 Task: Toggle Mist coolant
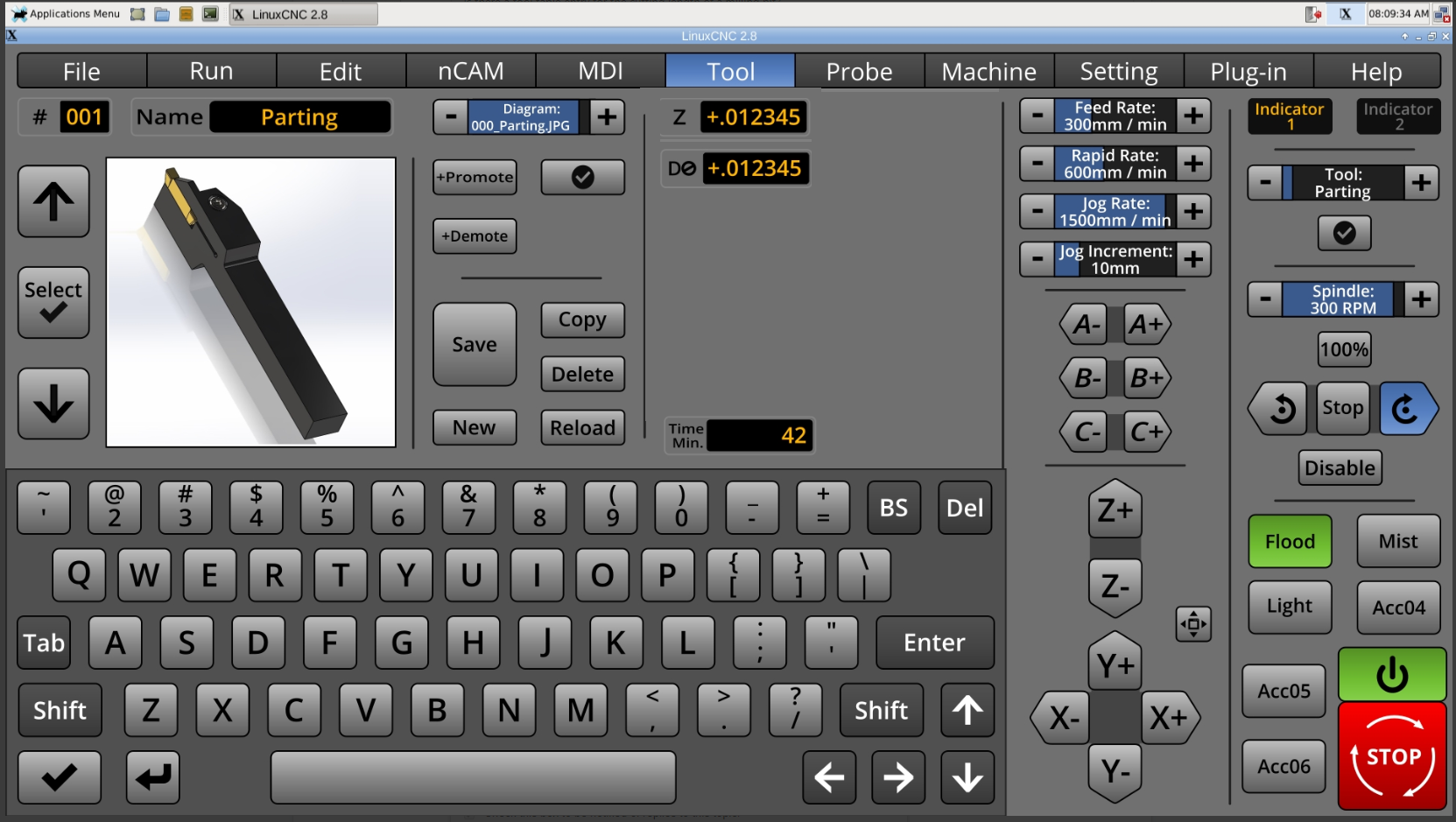point(1398,541)
